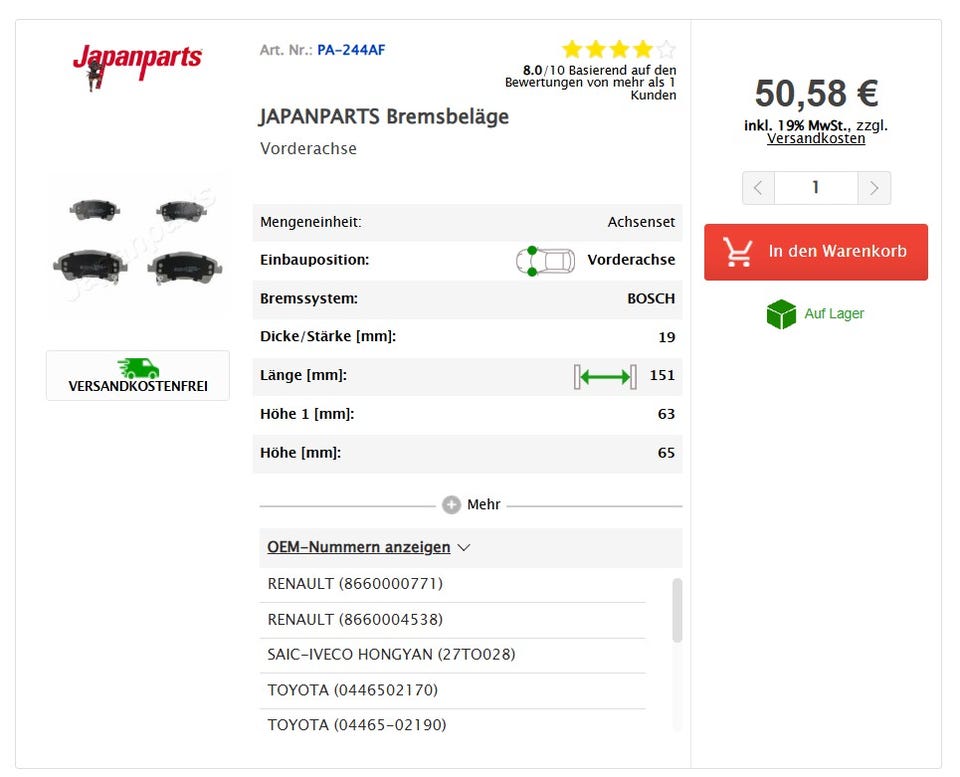Screen dimensions: 960x777
Task: Click the shopping cart icon
Action: pos(737,252)
